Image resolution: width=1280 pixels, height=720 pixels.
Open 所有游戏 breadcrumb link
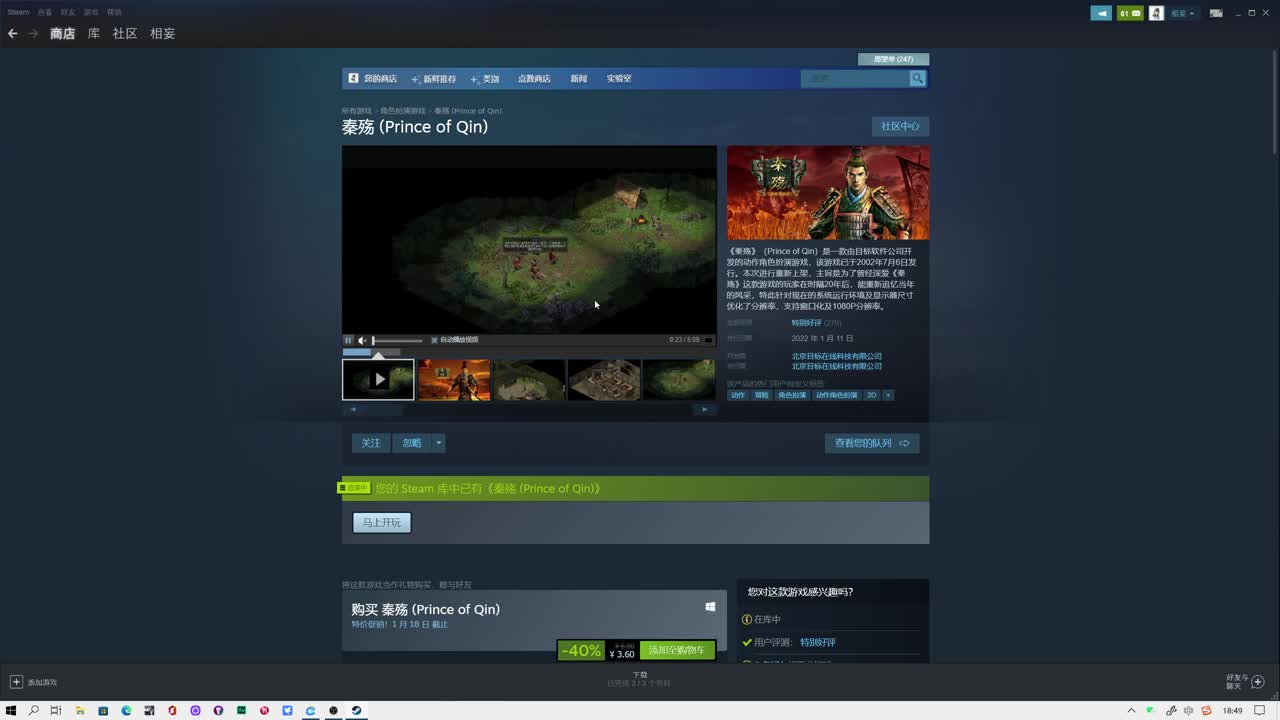click(x=356, y=111)
